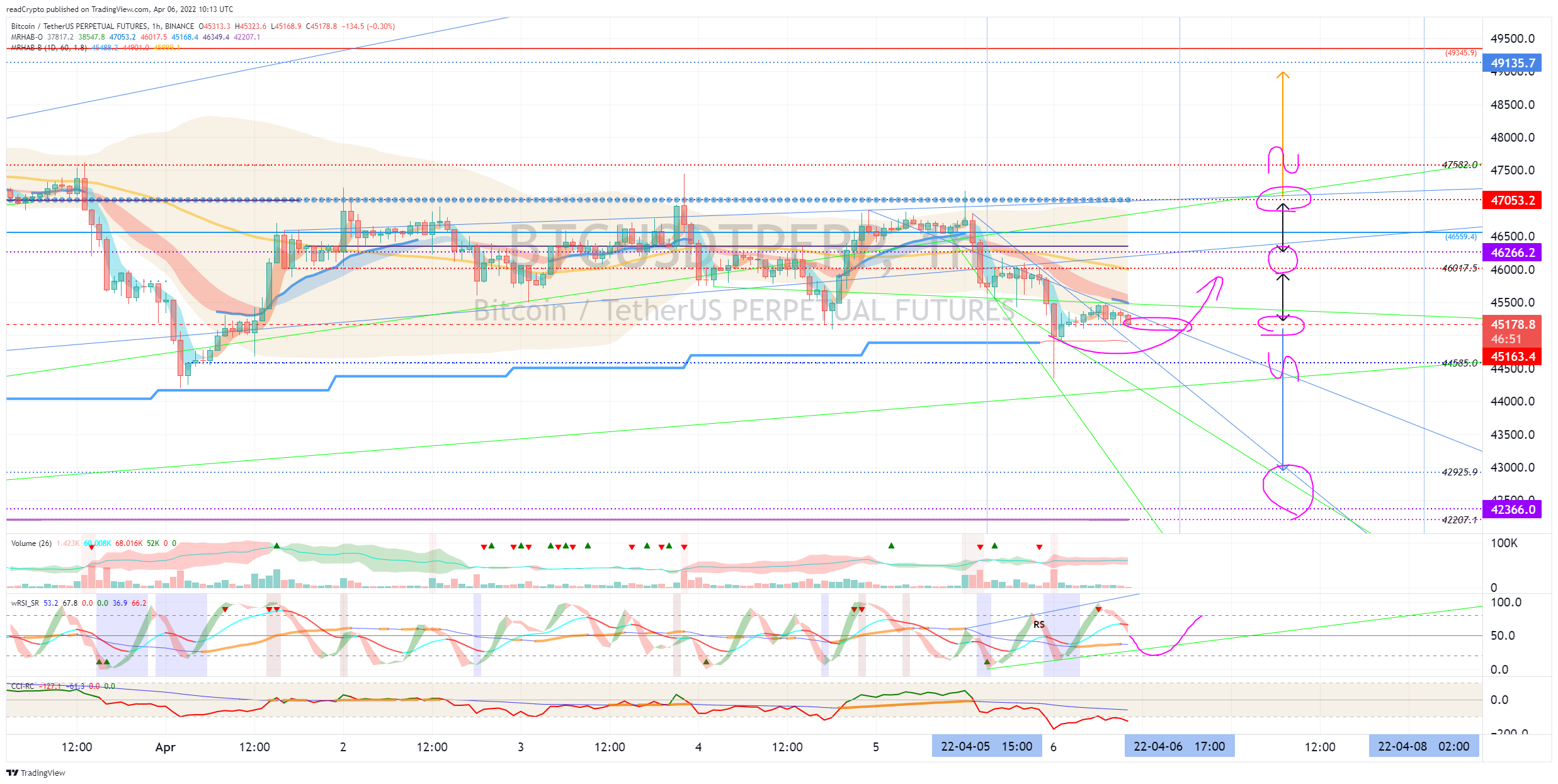Image resolution: width=1558 pixels, height=784 pixels.
Task: Click the Apr label on time axis
Action: point(165,747)
